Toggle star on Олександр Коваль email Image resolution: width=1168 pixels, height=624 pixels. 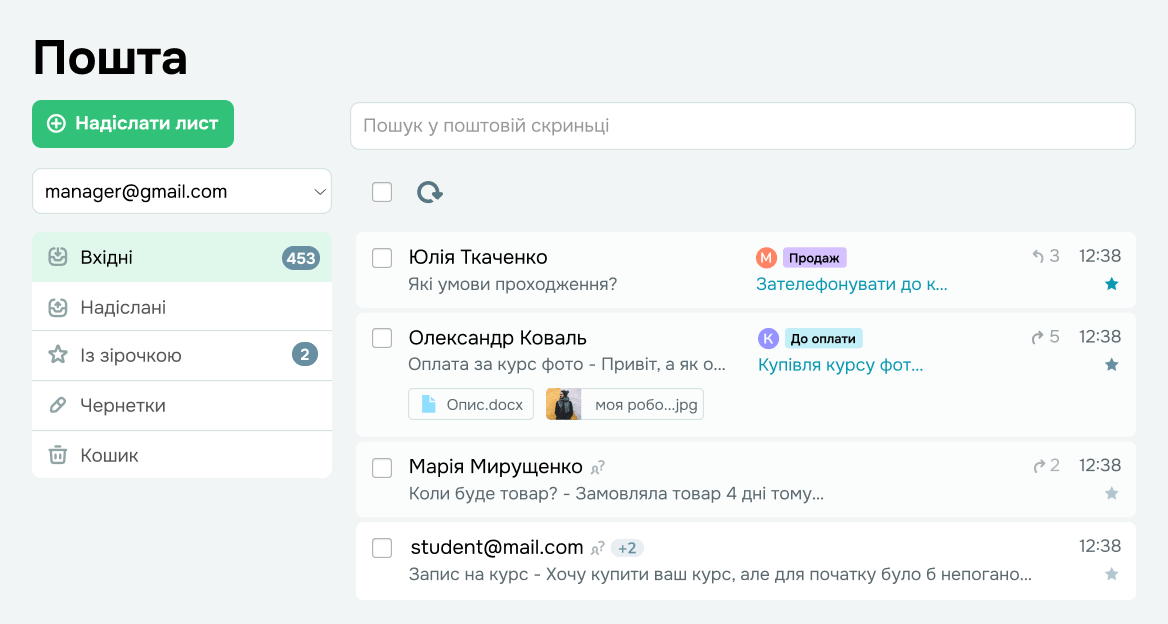[x=1111, y=364]
